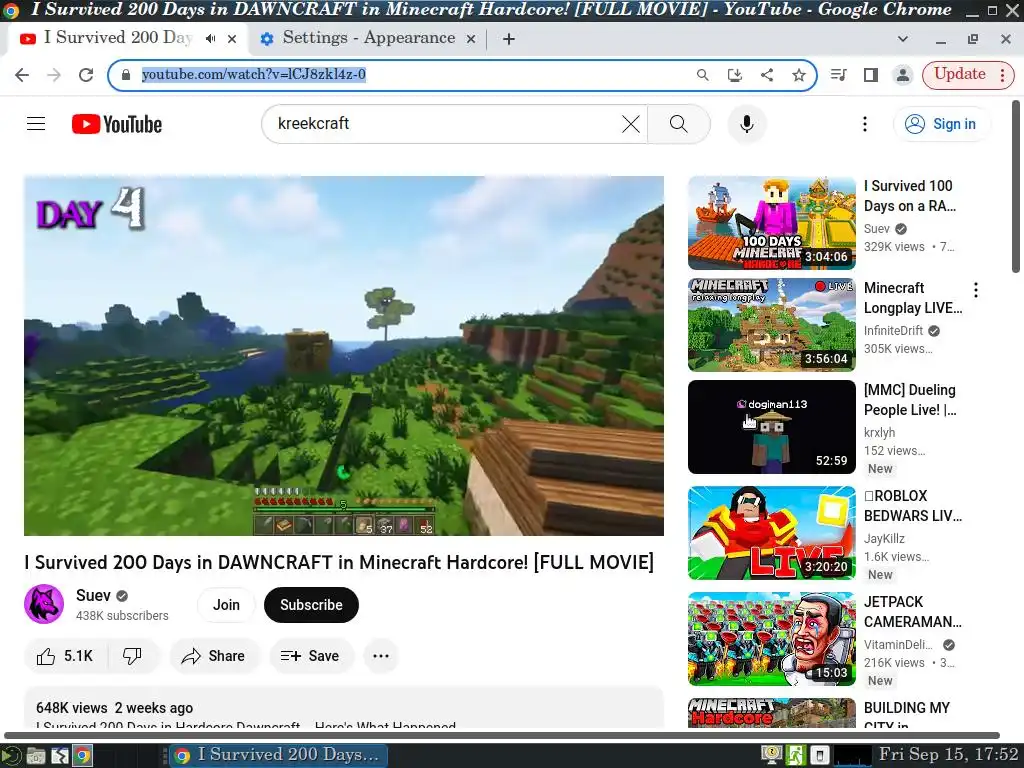Open I Survived 100 Days thumbnail
The image size is (1024, 768).
771,223
